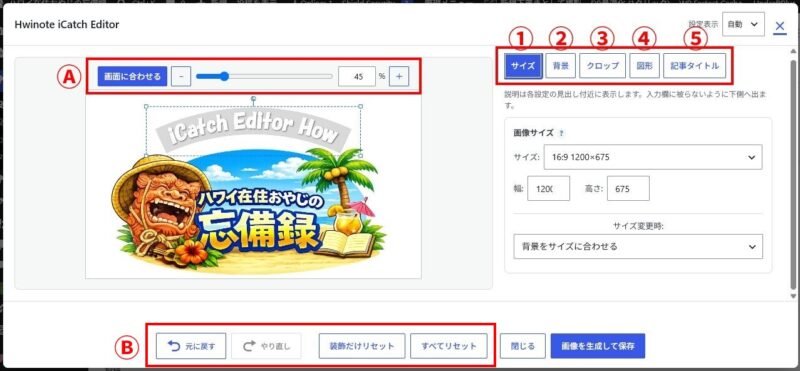Select the rotation handle above the title text
This screenshot has height=371, width=800.
point(254,98)
